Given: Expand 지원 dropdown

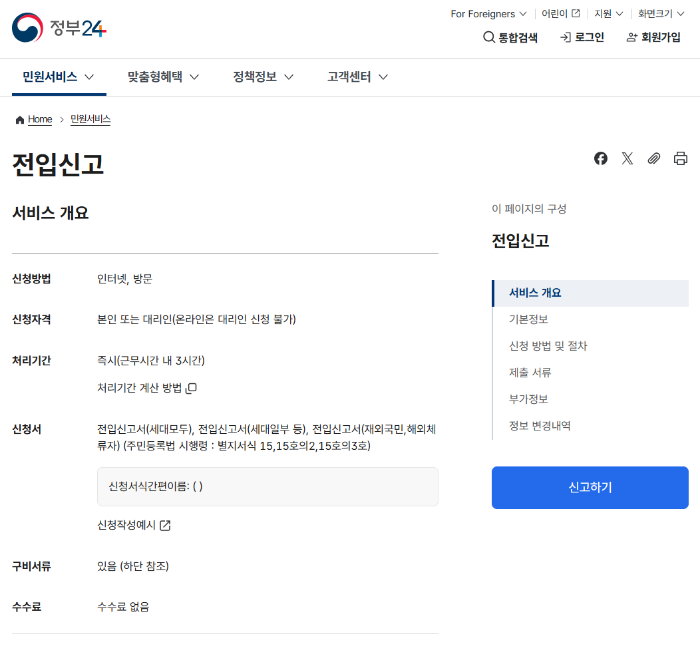Looking at the screenshot, I should [608, 14].
